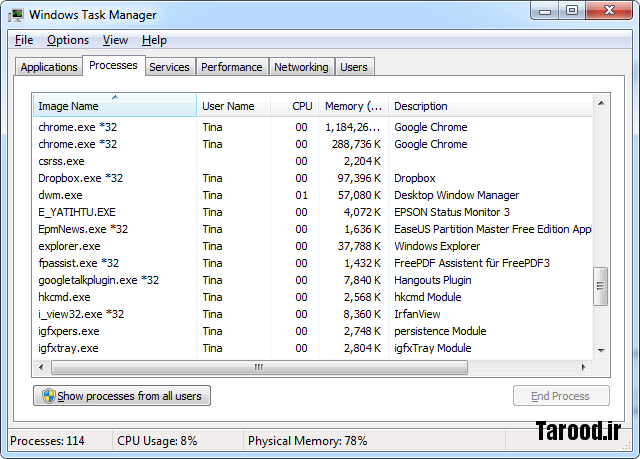Select the igfxpers.exe process

pyautogui.click(x=313, y=331)
